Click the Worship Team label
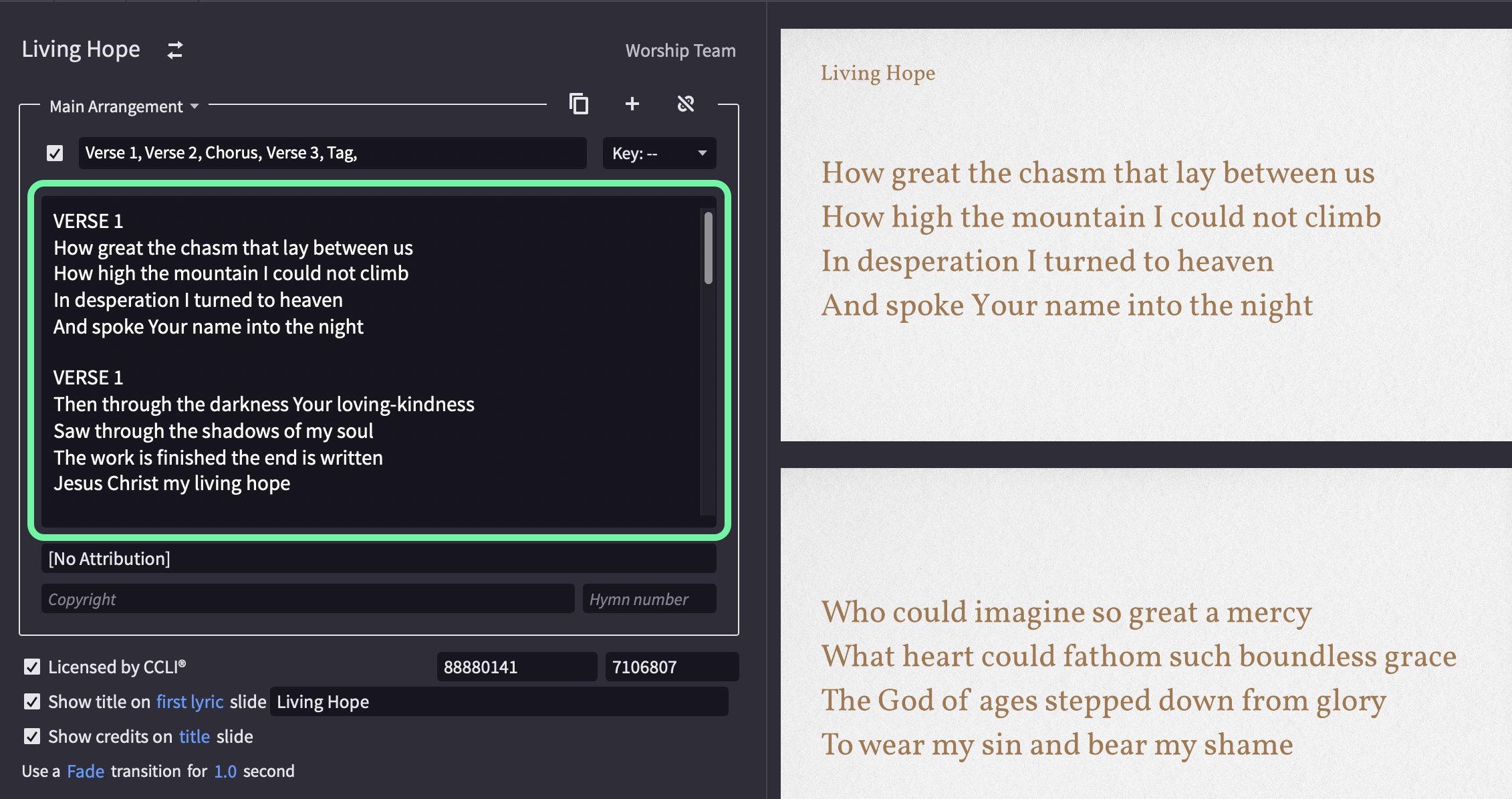 [x=680, y=51]
